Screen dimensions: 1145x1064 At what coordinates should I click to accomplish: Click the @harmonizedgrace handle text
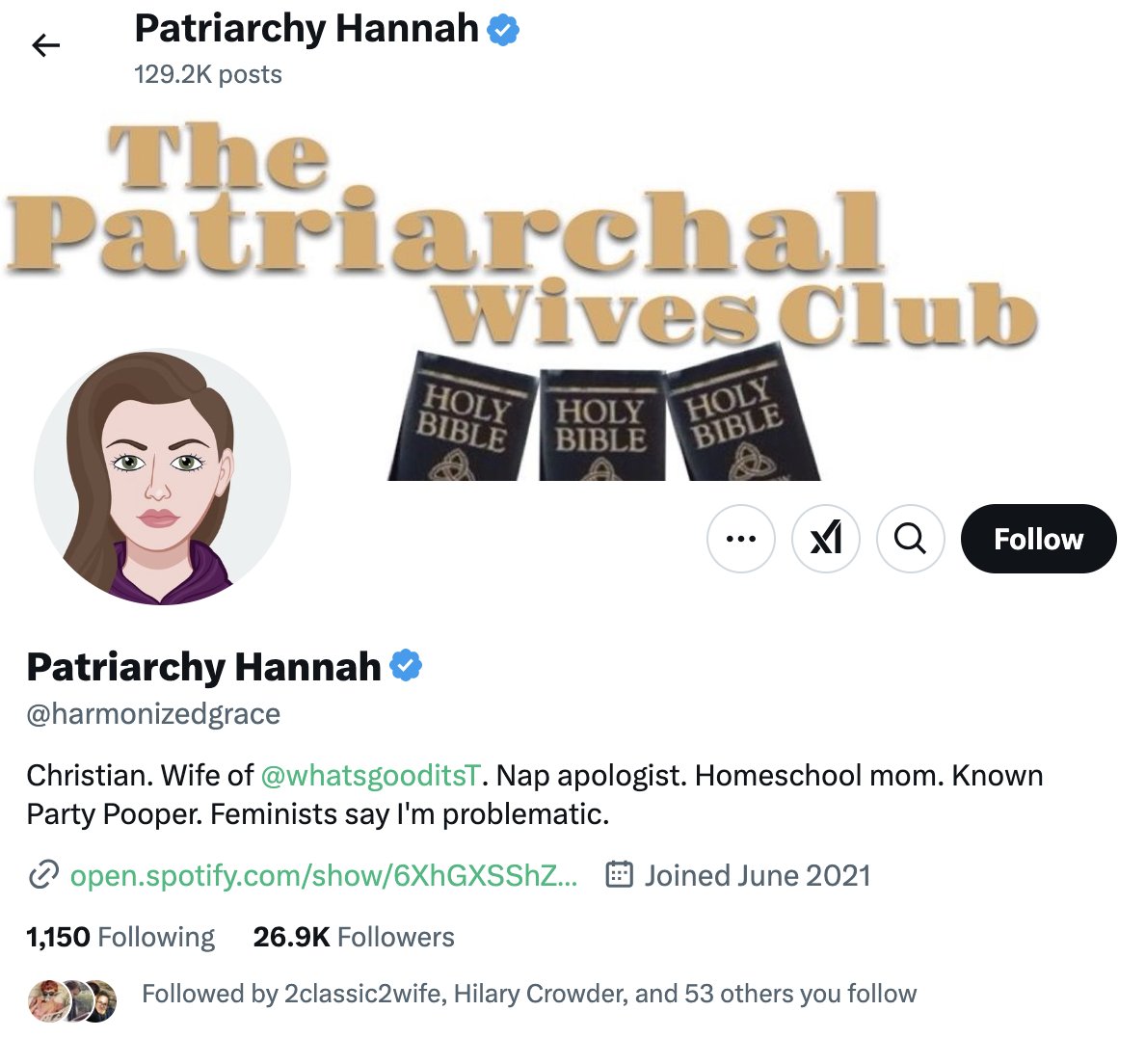pos(153,713)
